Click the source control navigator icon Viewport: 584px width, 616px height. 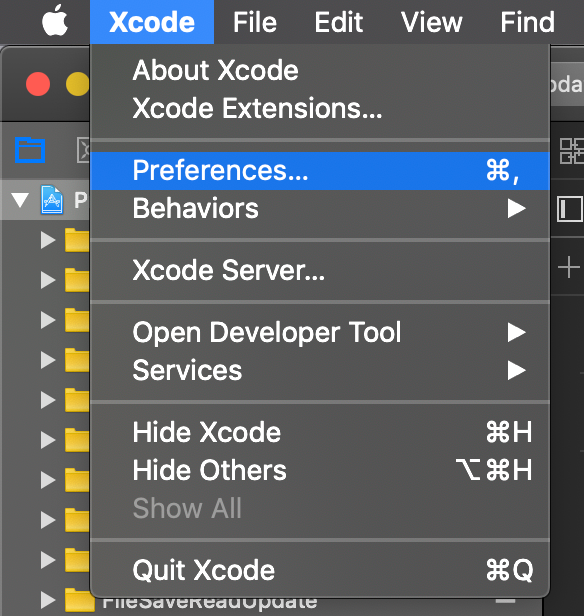83,150
